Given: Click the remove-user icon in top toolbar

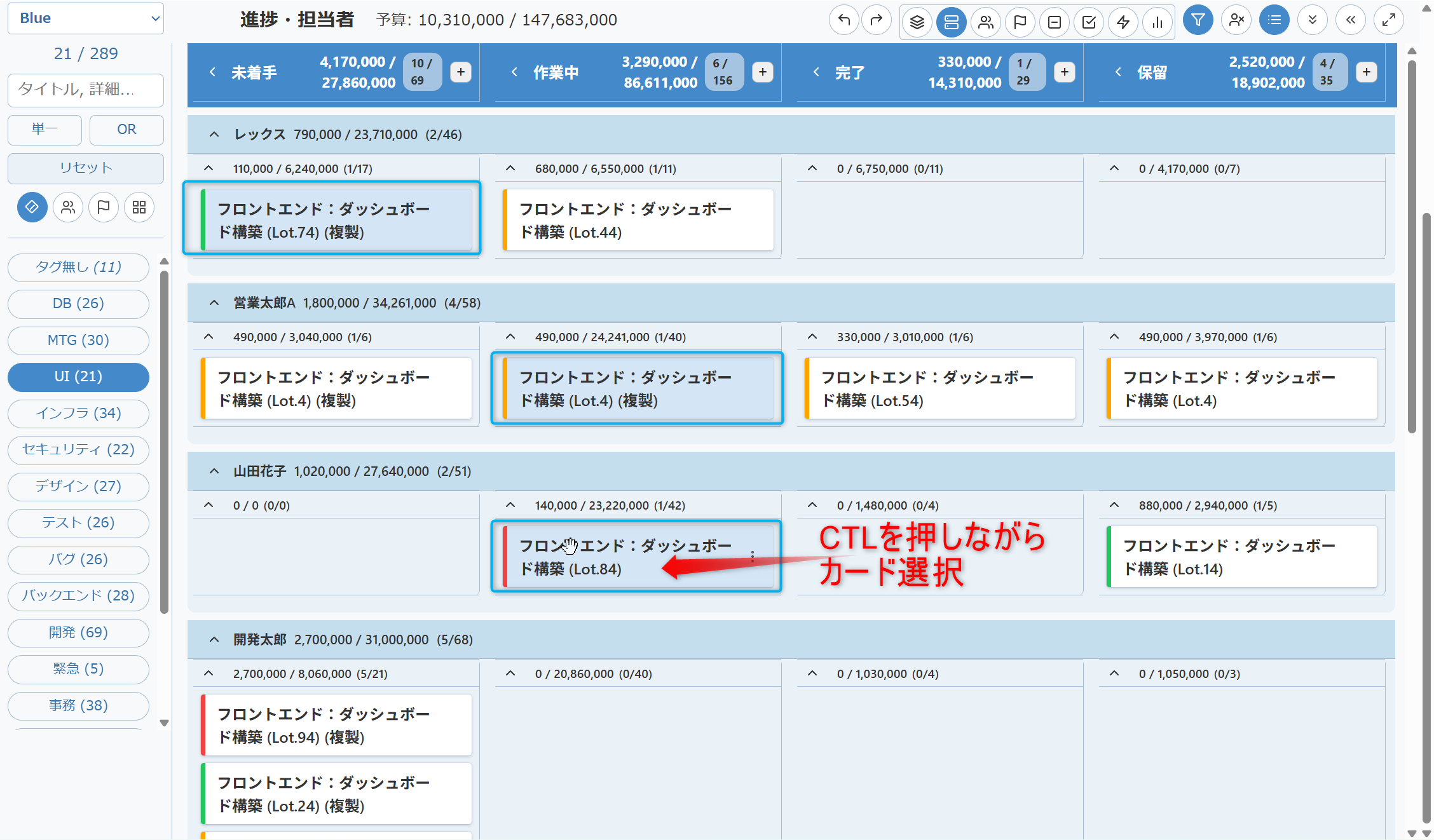Looking at the screenshot, I should [x=1236, y=21].
